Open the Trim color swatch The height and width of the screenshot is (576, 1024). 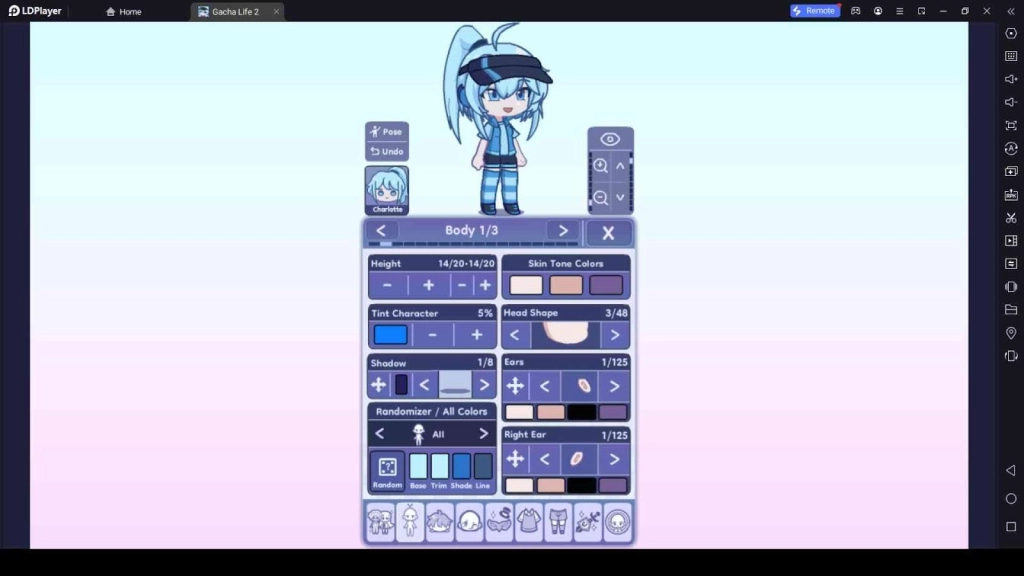pyautogui.click(x=440, y=467)
